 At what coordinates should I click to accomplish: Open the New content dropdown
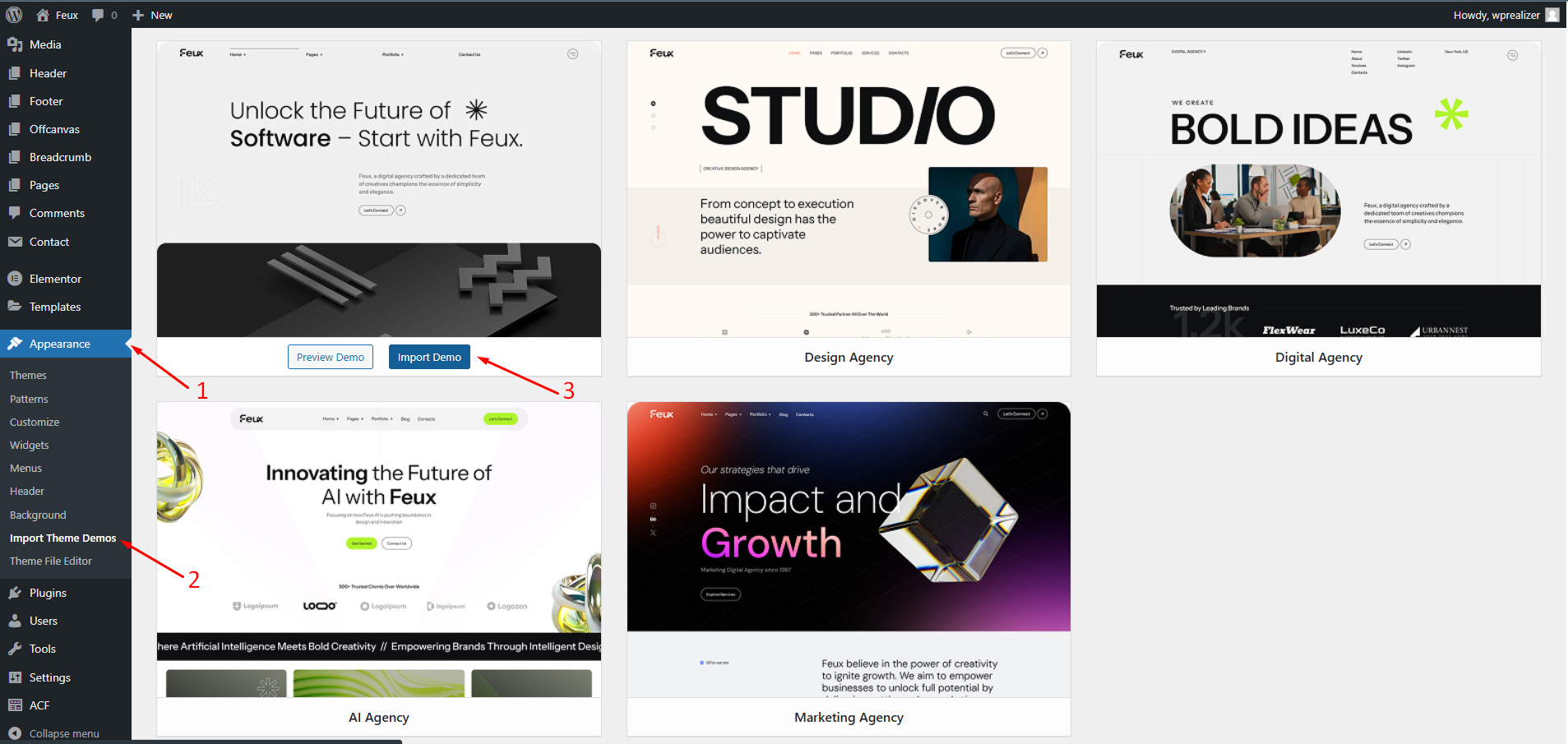[x=152, y=15]
